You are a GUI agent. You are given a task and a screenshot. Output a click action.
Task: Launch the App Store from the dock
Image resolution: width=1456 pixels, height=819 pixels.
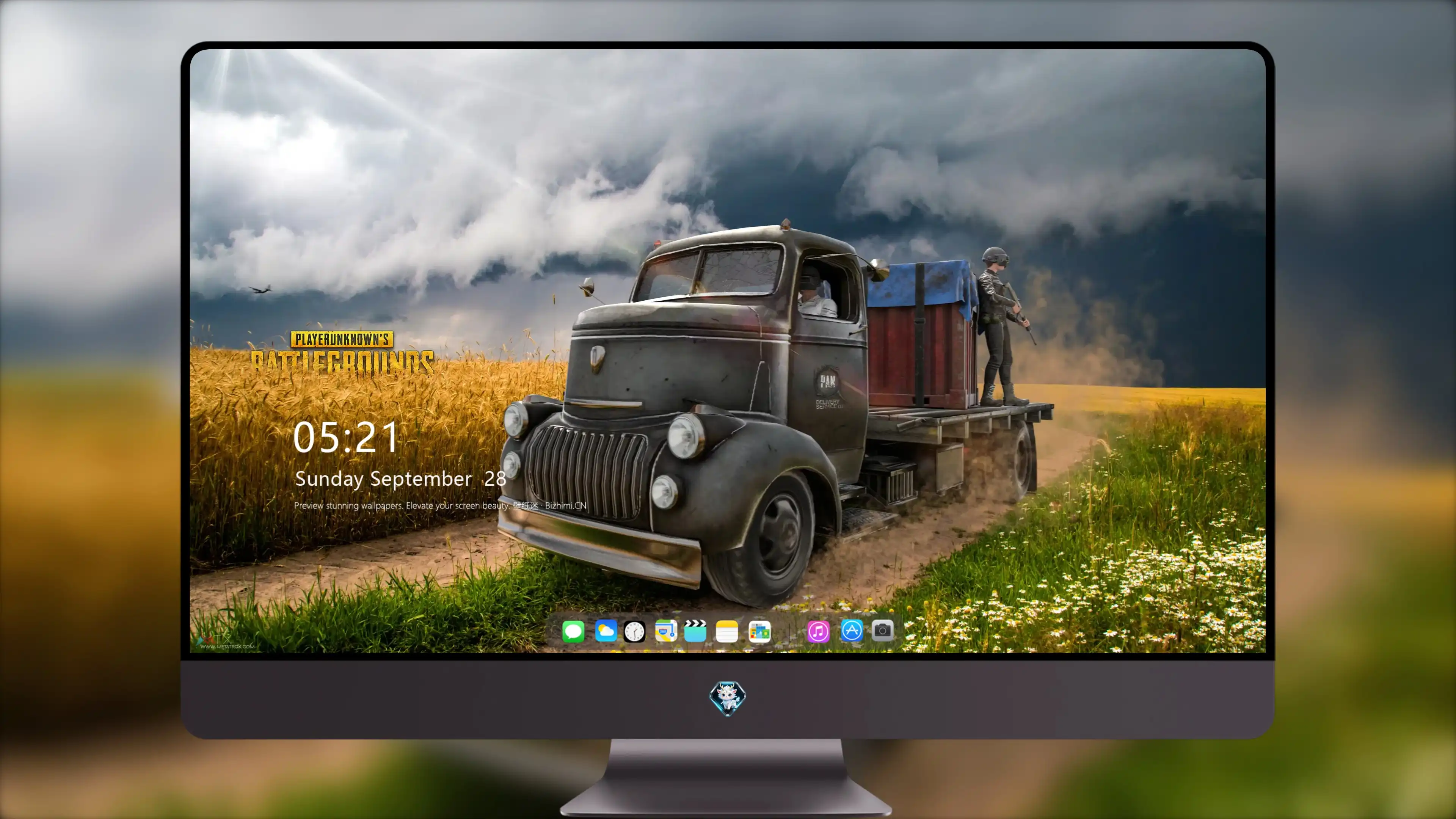851,631
